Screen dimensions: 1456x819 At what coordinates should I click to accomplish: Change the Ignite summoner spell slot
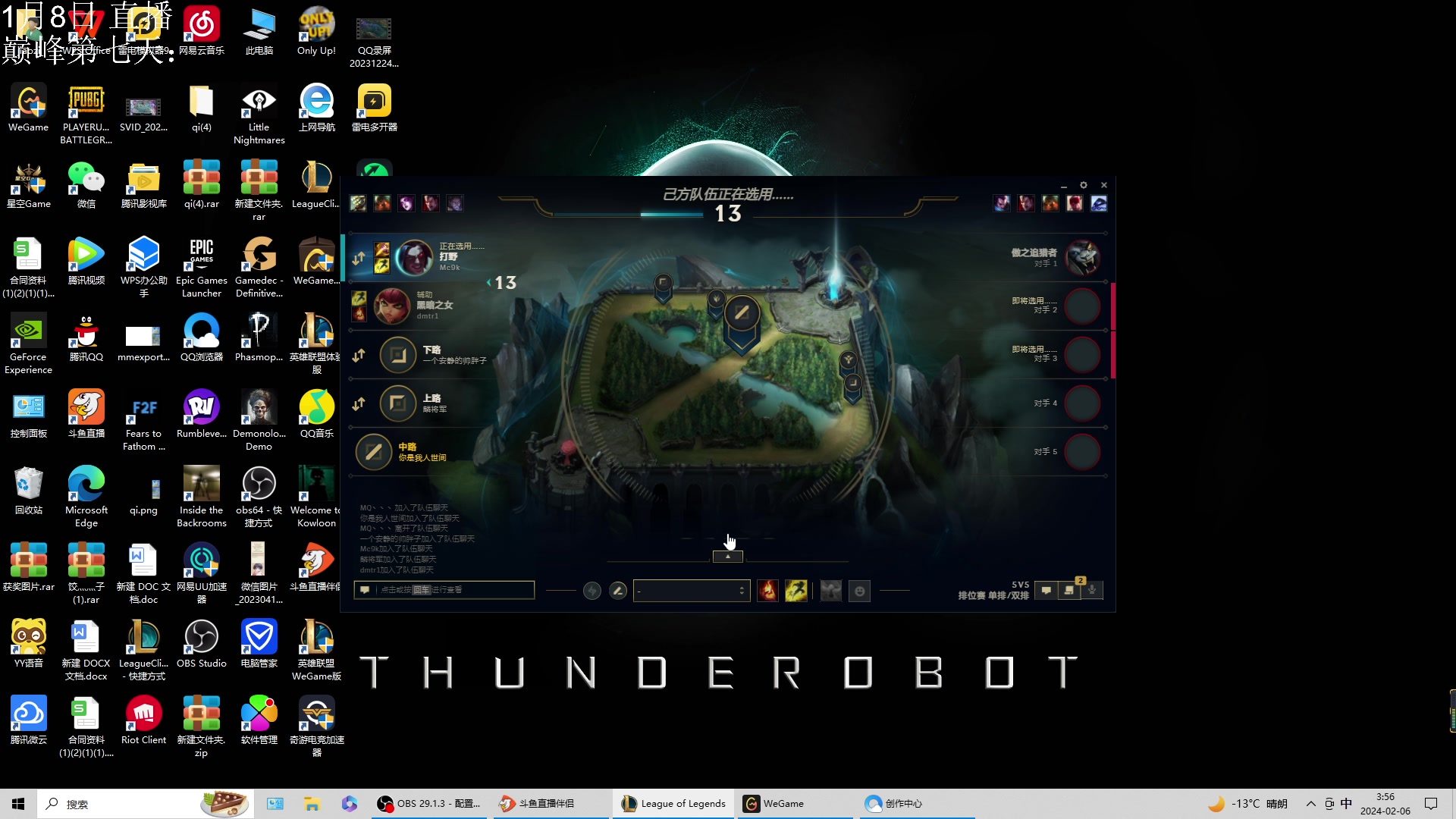click(x=767, y=591)
